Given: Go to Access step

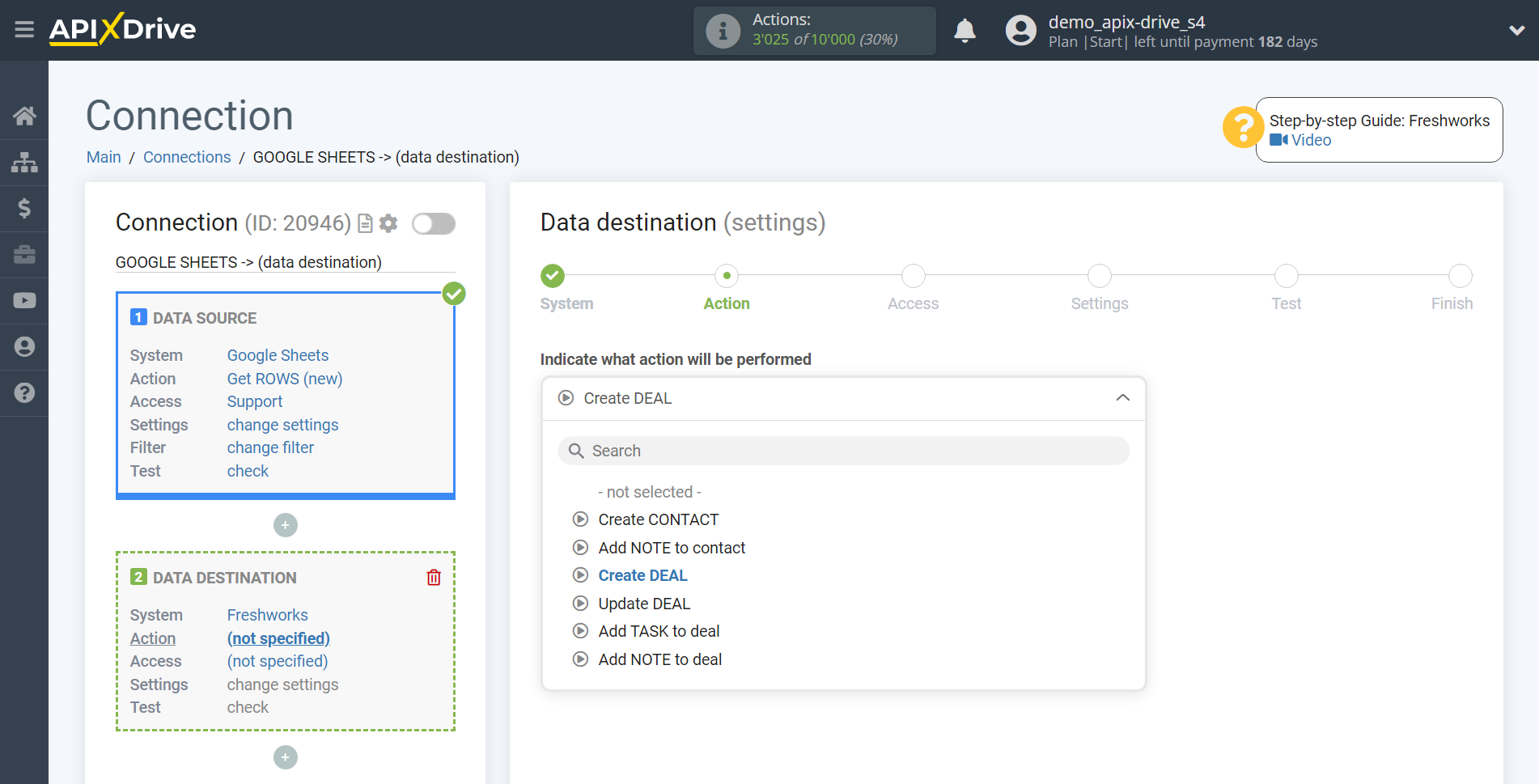Looking at the screenshot, I should coord(914,276).
